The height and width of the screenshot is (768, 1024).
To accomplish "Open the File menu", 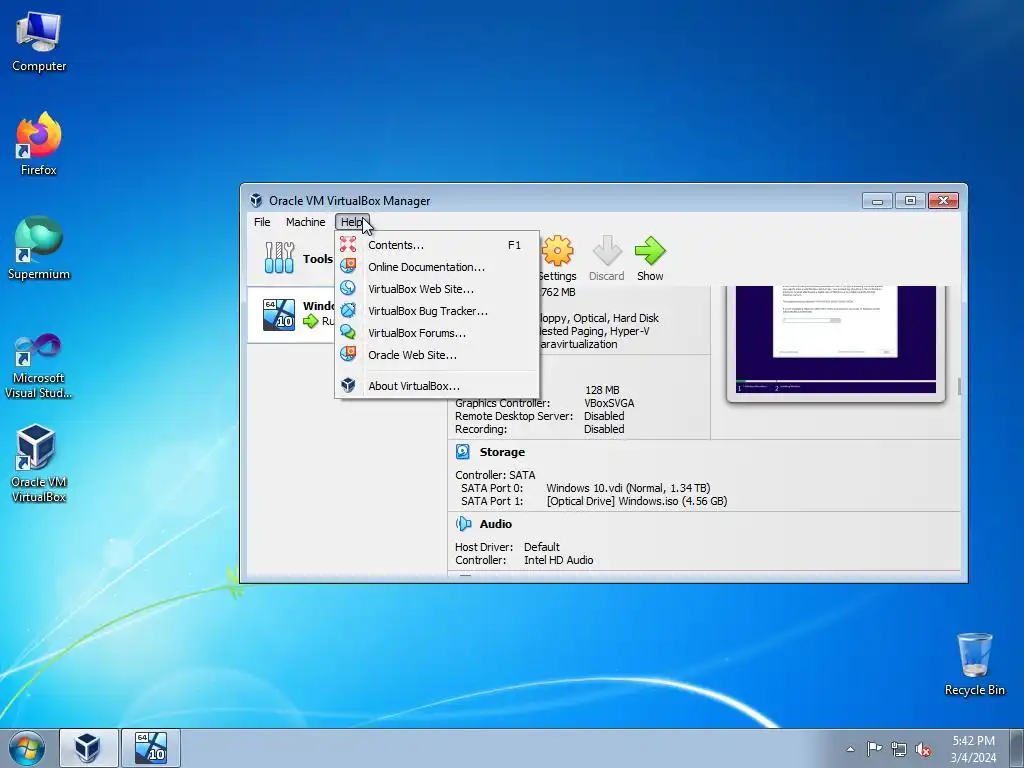I will click(x=262, y=222).
